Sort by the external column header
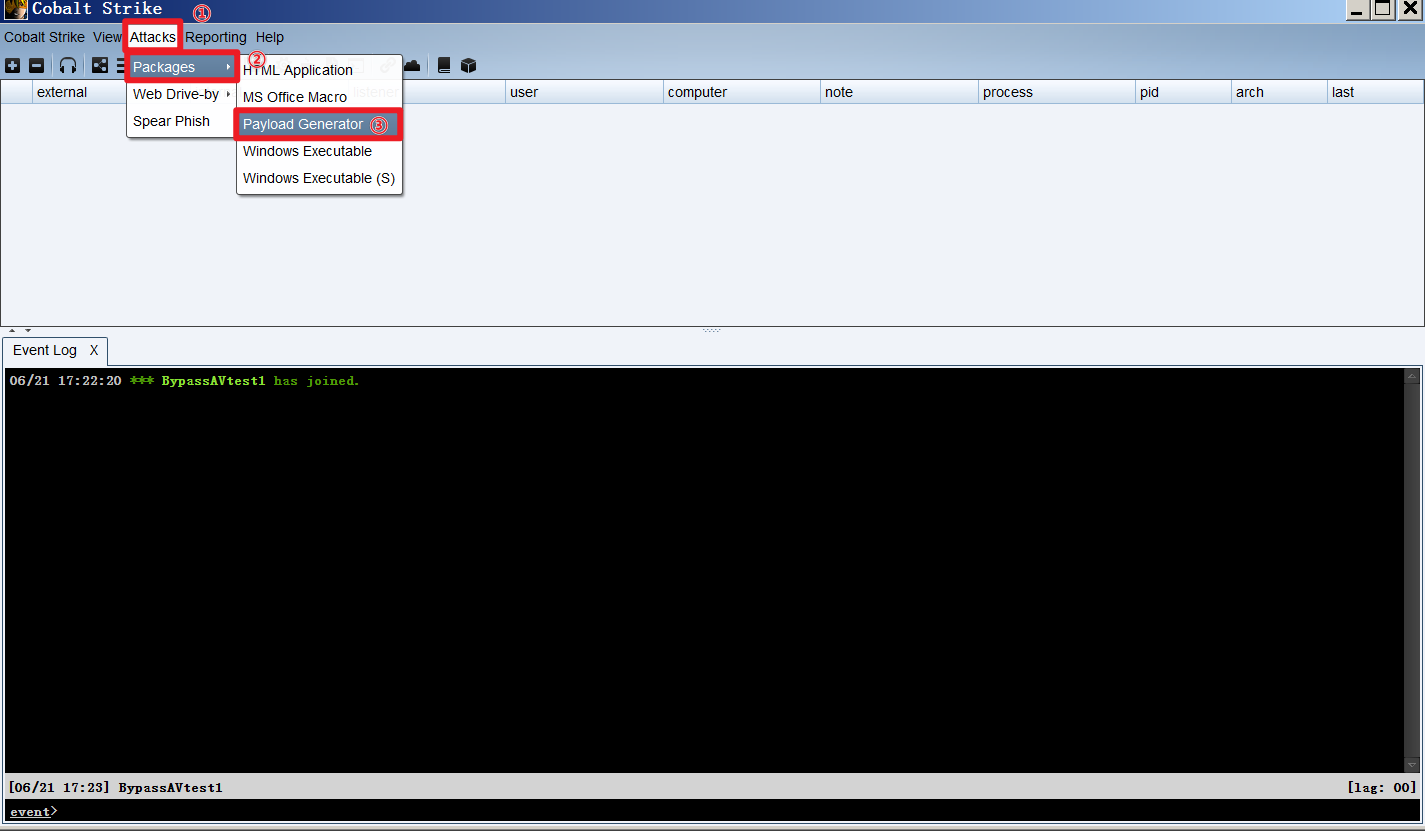 point(79,92)
